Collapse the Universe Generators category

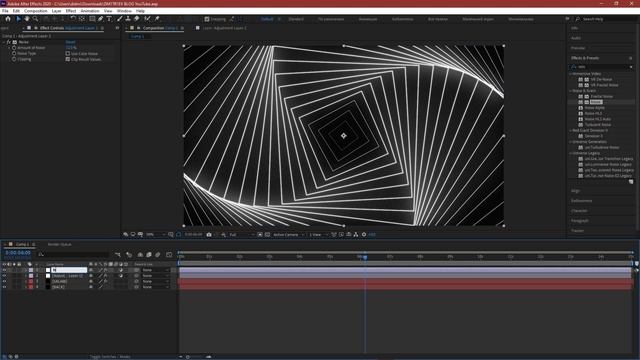tap(571, 142)
